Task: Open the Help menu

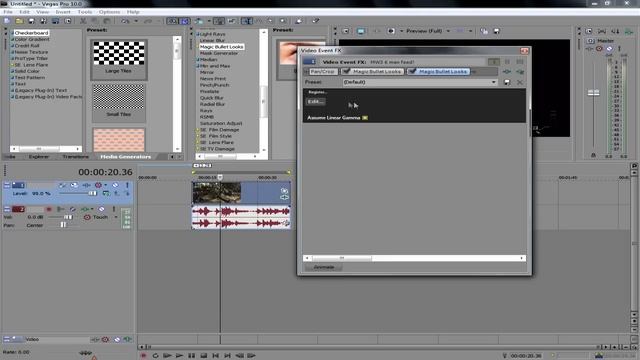Action: [133, 12]
